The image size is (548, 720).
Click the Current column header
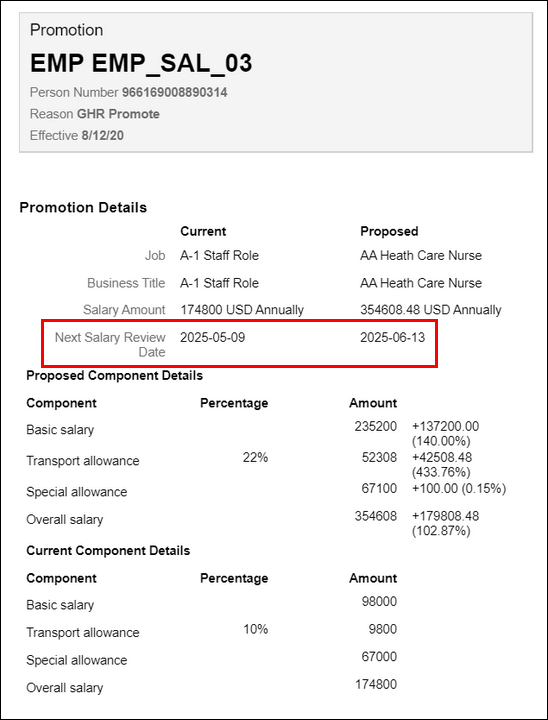(203, 231)
